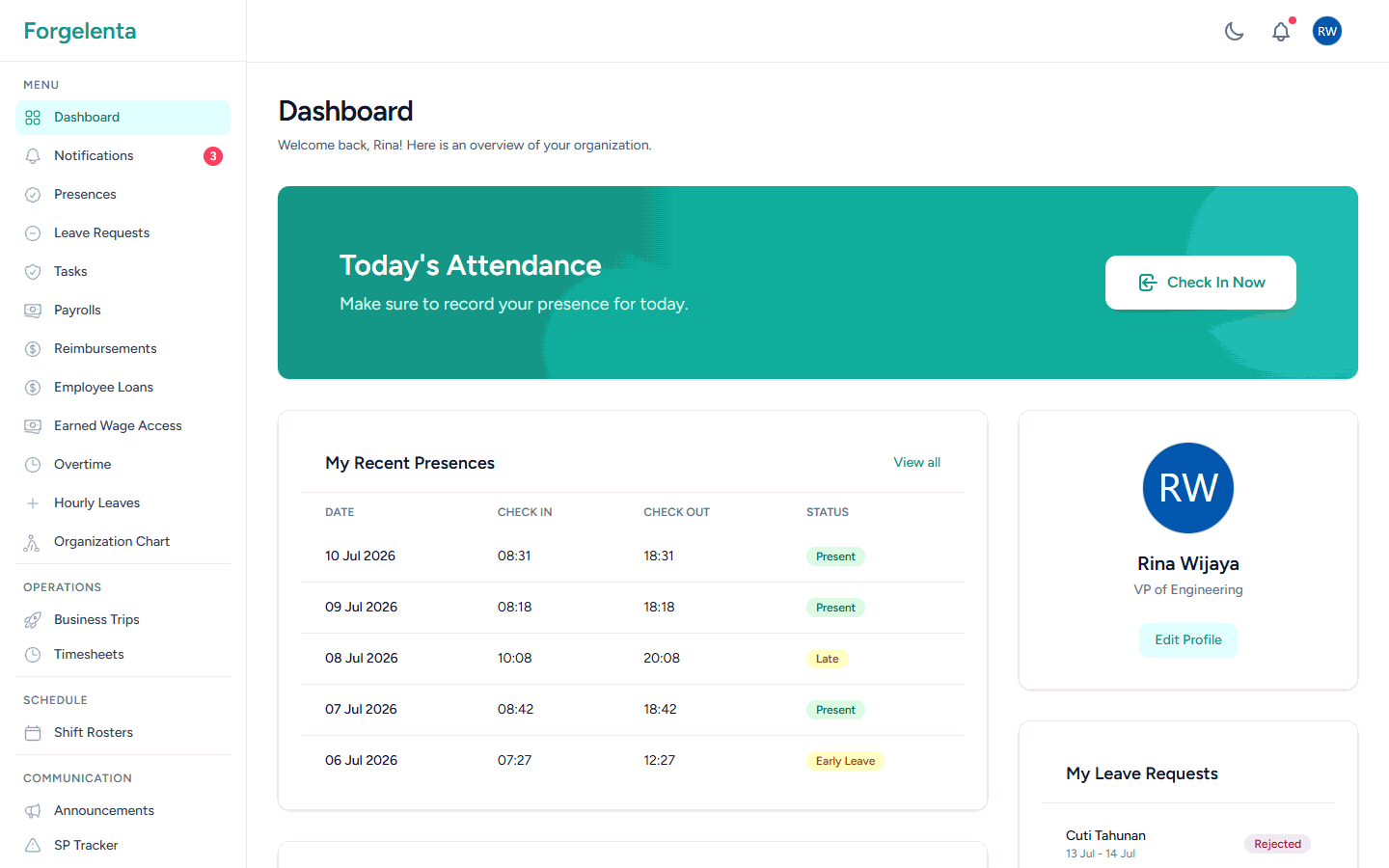The height and width of the screenshot is (868, 1389).
Task: Click the Timesheets clock icon
Action: [x=33, y=655]
